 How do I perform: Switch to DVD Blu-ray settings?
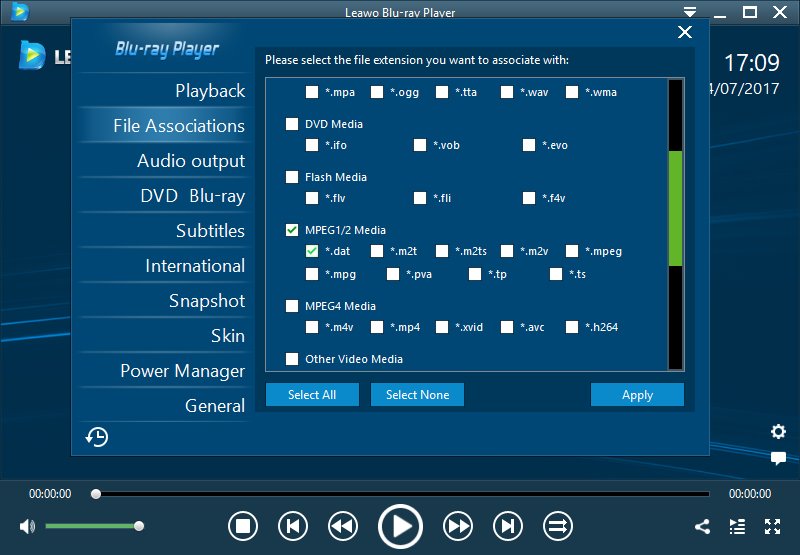pyautogui.click(x=193, y=196)
